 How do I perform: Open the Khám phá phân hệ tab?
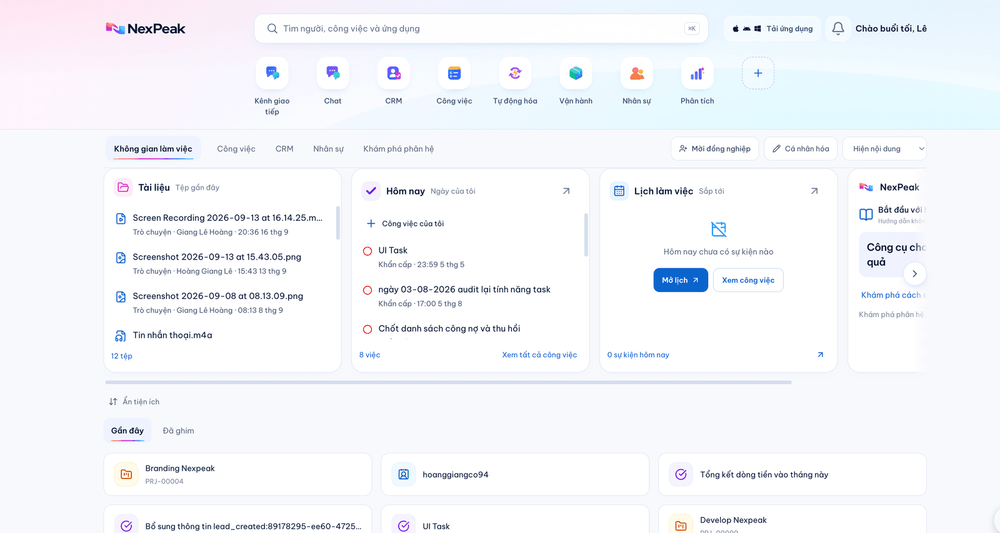pos(399,149)
